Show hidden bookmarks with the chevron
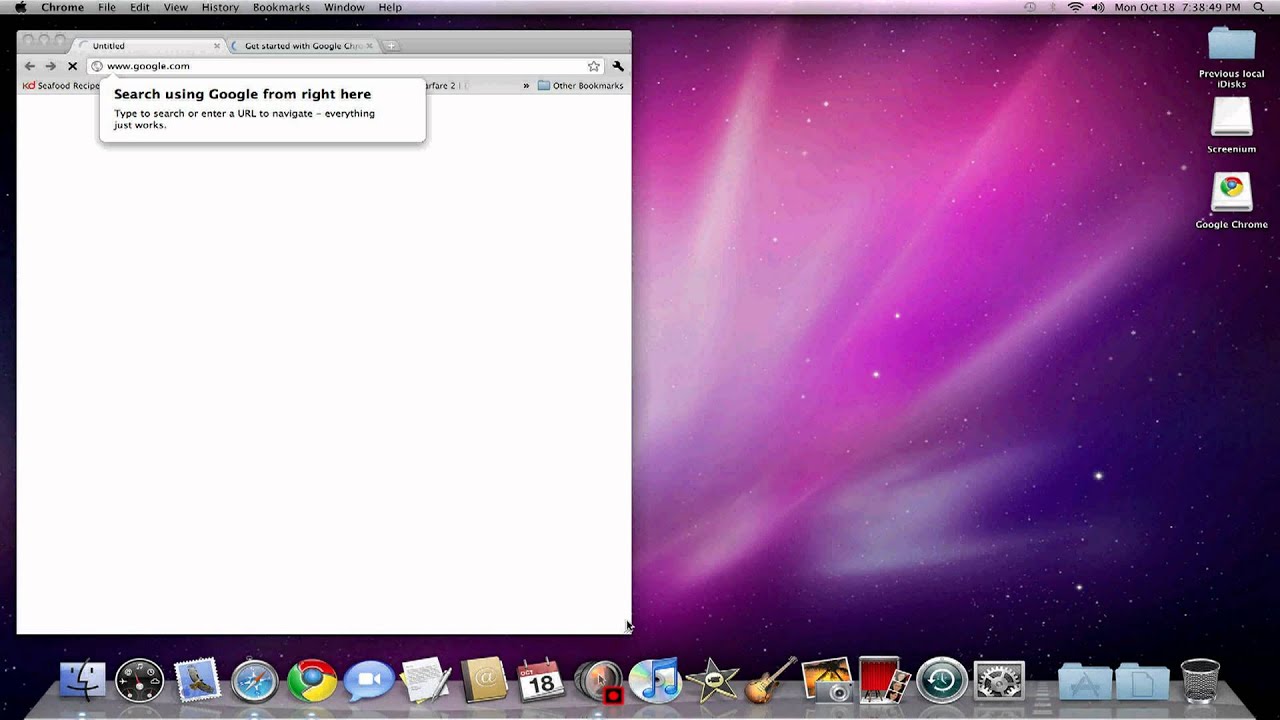Image resolution: width=1280 pixels, height=720 pixels. (x=526, y=86)
